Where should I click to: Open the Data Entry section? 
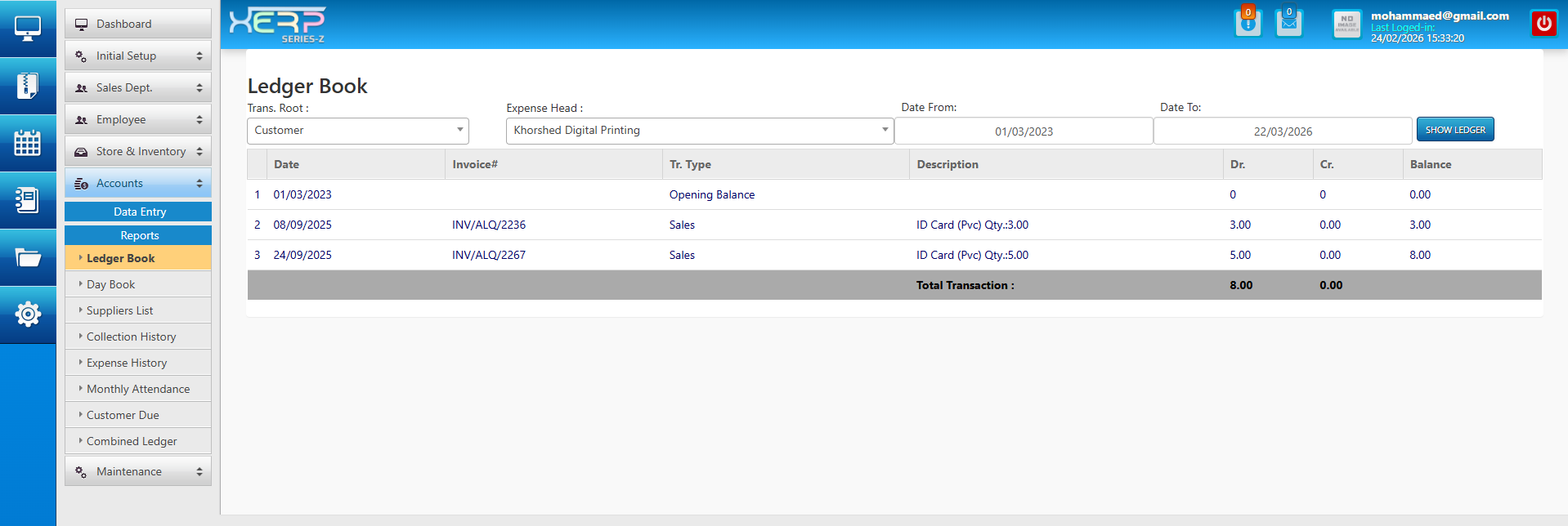[139, 212]
